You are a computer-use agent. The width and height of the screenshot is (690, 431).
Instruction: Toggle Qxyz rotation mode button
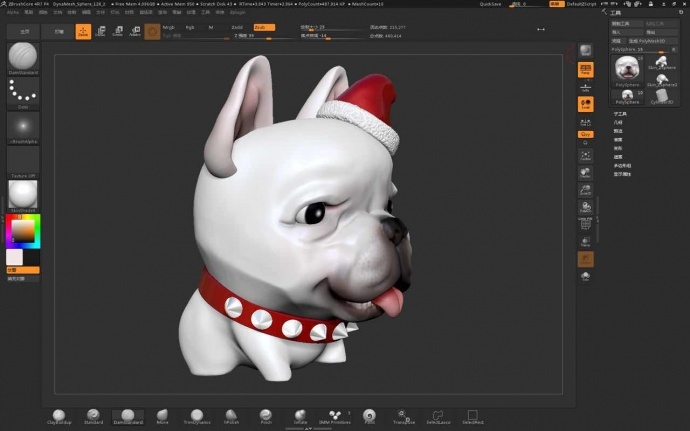tap(585, 134)
